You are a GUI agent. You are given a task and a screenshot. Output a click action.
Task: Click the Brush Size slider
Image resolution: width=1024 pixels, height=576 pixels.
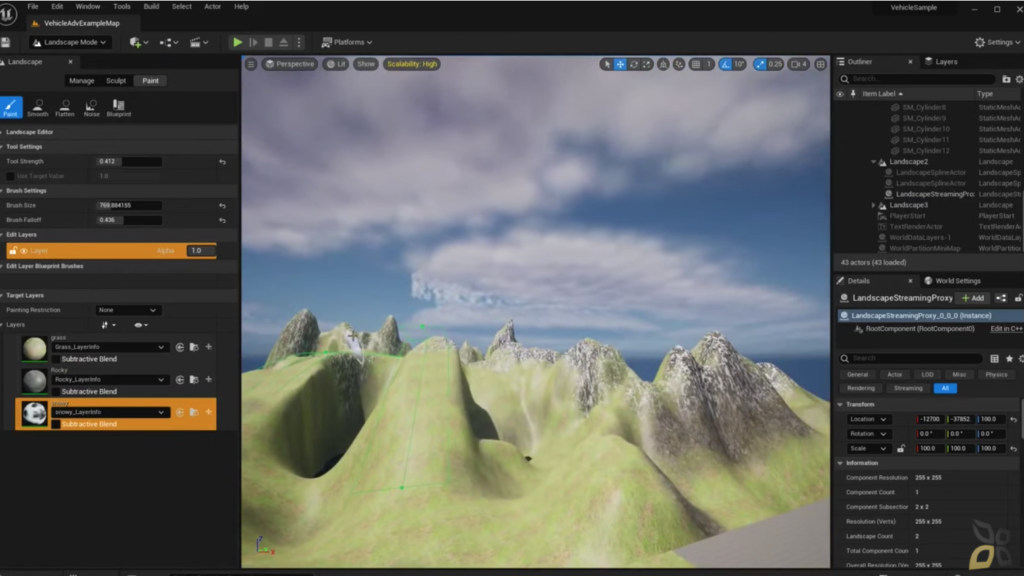tap(129, 206)
